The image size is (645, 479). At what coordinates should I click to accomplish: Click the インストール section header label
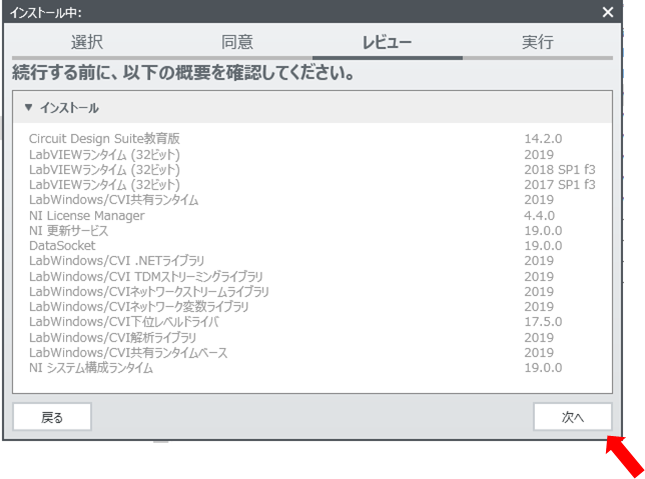tap(69, 108)
